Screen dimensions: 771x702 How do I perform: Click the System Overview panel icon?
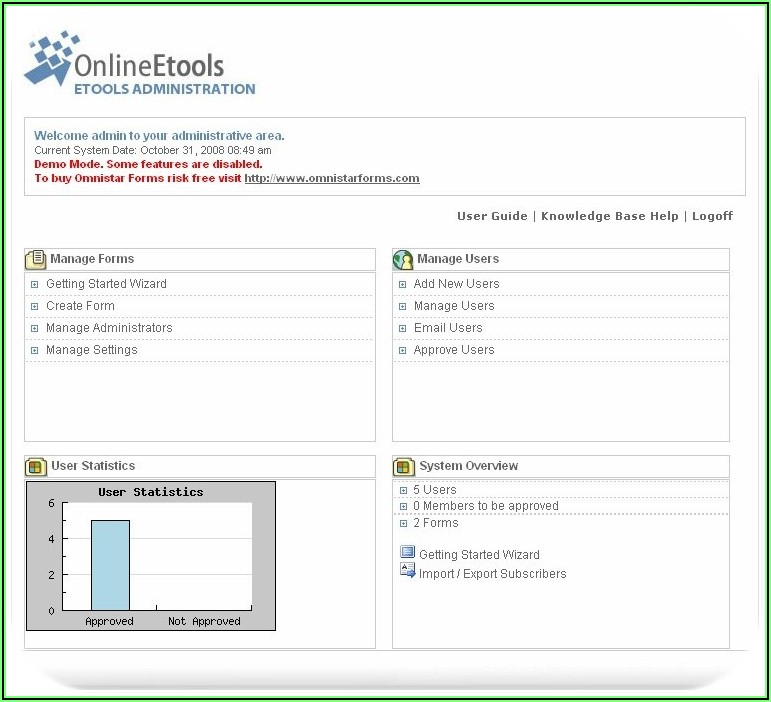pos(404,467)
